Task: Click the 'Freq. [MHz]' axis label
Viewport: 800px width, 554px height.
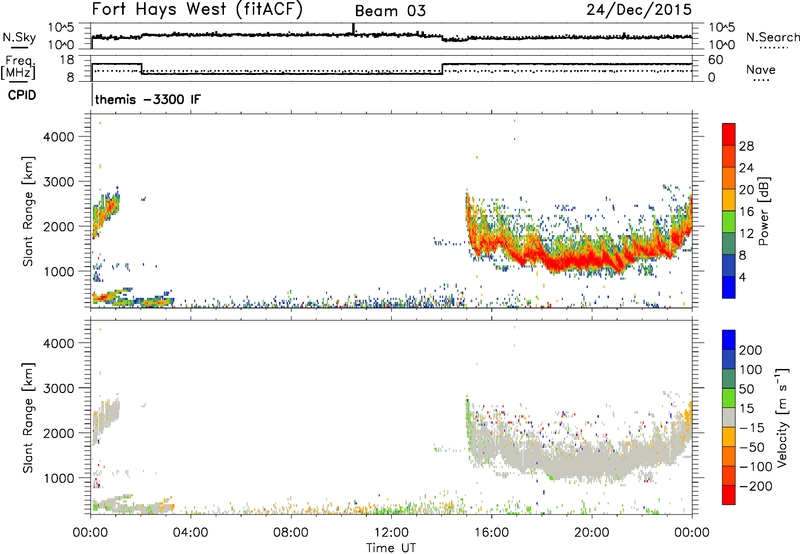Action: coord(18,67)
